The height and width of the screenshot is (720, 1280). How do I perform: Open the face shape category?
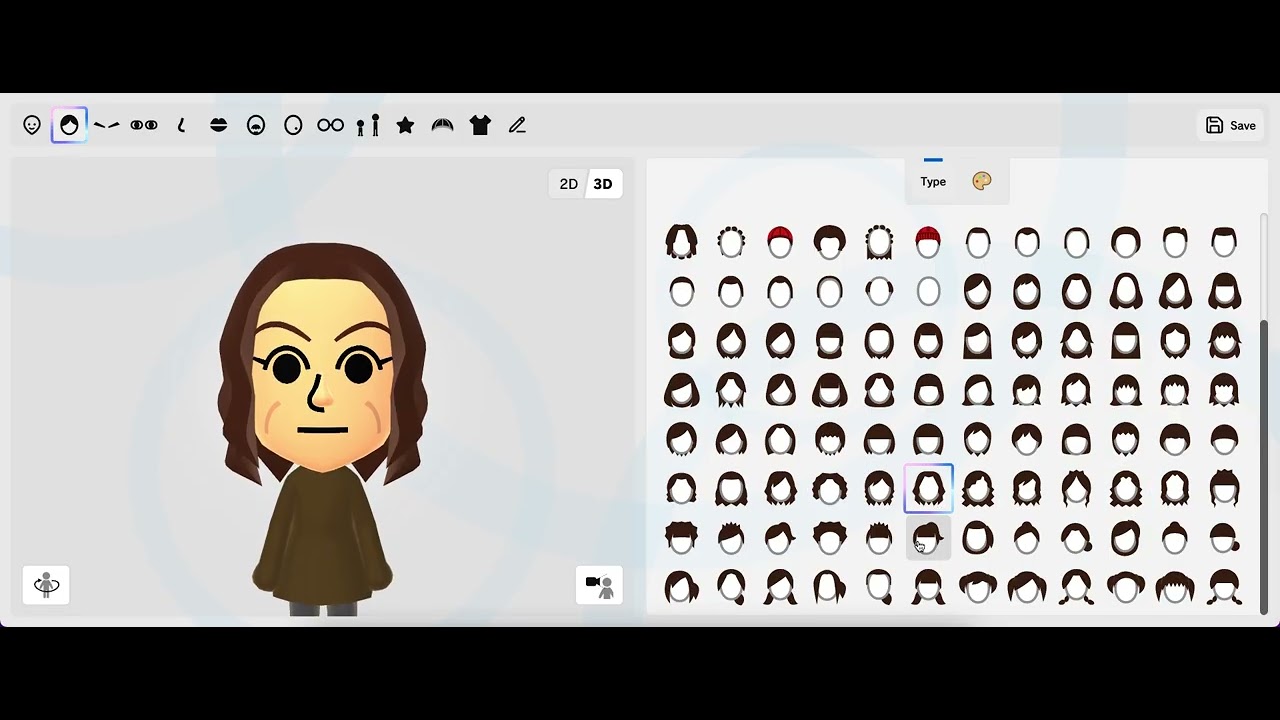point(32,125)
